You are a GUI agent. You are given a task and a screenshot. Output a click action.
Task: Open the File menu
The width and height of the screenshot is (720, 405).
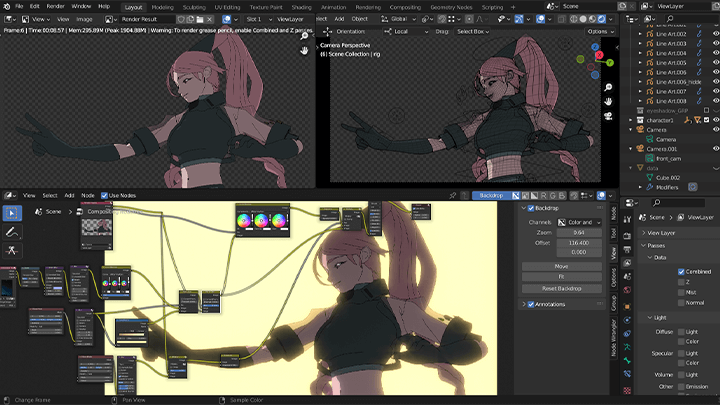tap(19, 6)
